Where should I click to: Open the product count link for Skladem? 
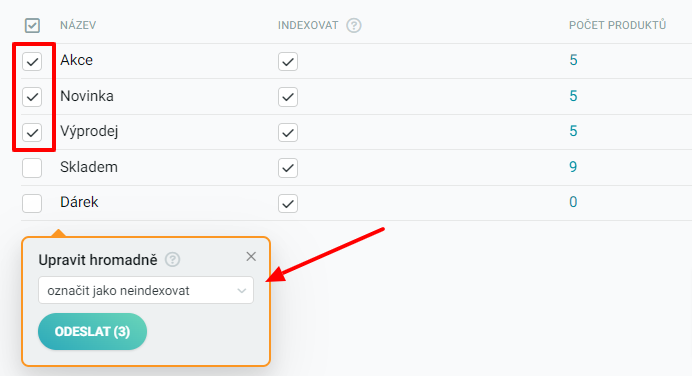coord(573,167)
